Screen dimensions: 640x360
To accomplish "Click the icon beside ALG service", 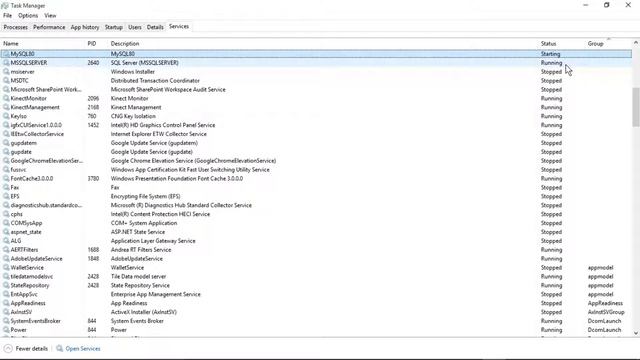I will (6, 241).
